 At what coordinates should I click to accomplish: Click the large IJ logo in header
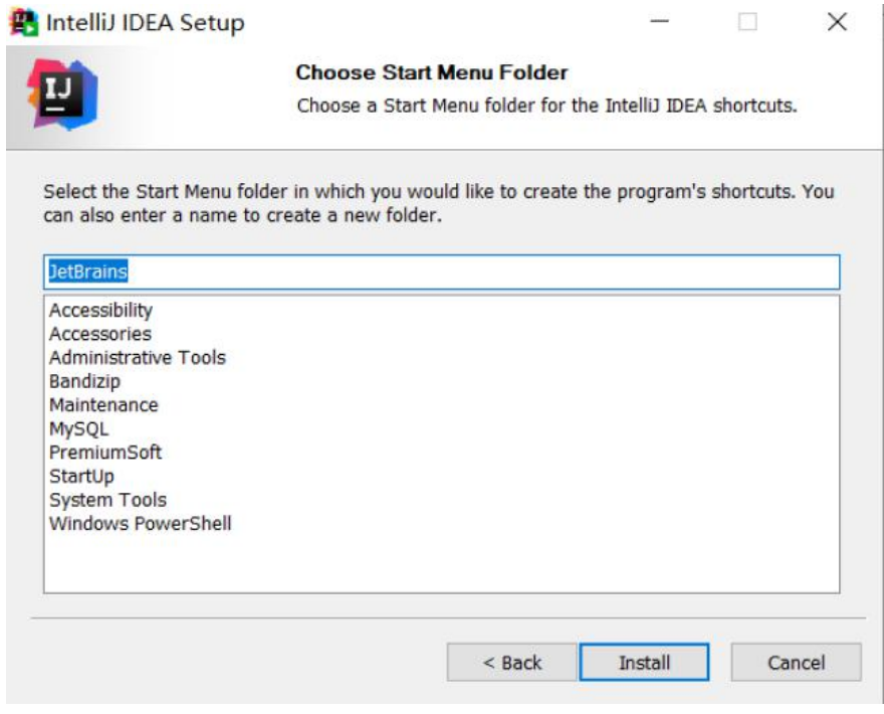(62, 94)
